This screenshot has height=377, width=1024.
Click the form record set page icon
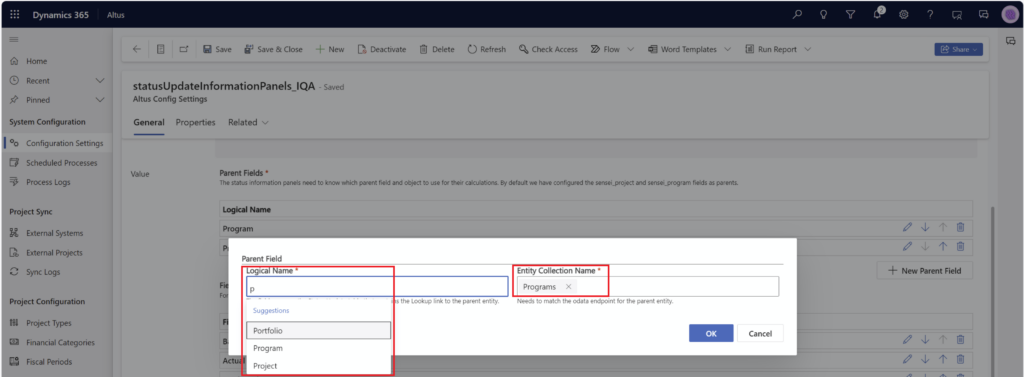[x=161, y=49]
